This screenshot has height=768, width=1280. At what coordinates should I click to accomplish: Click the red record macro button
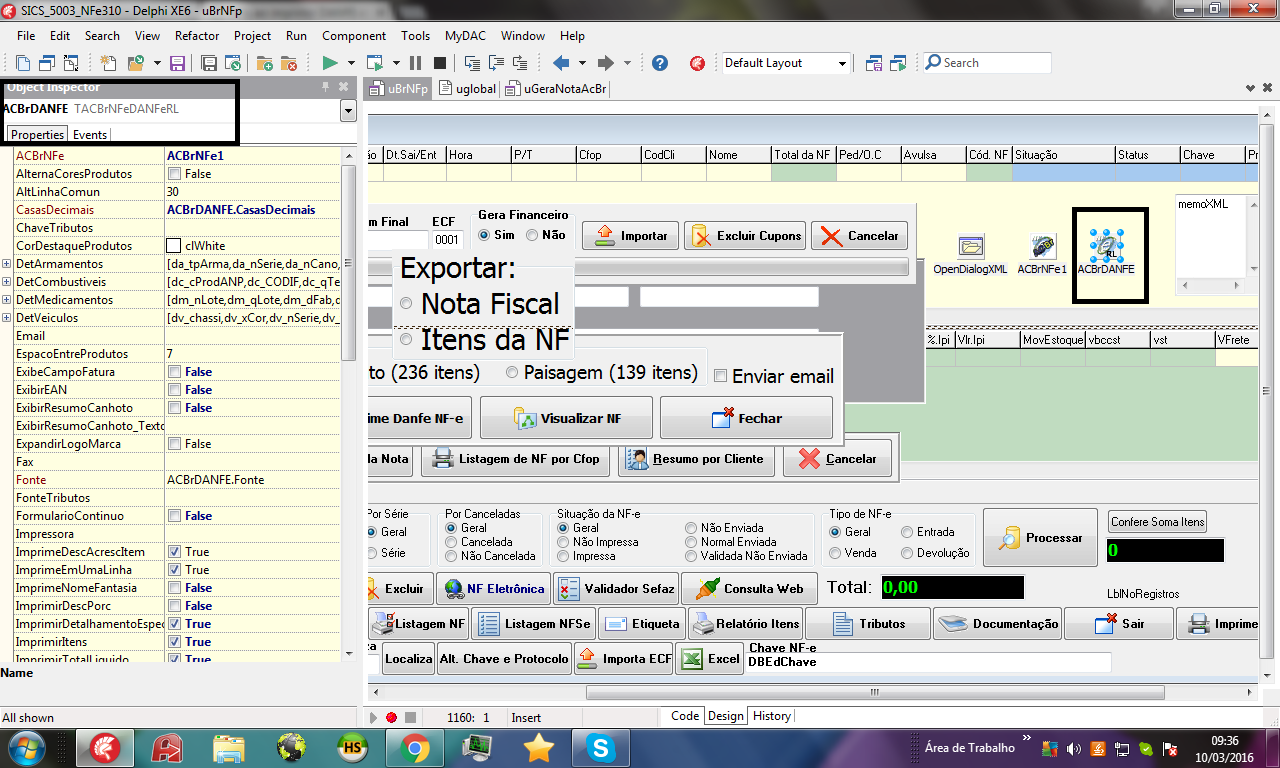pyautogui.click(x=392, y=717)
